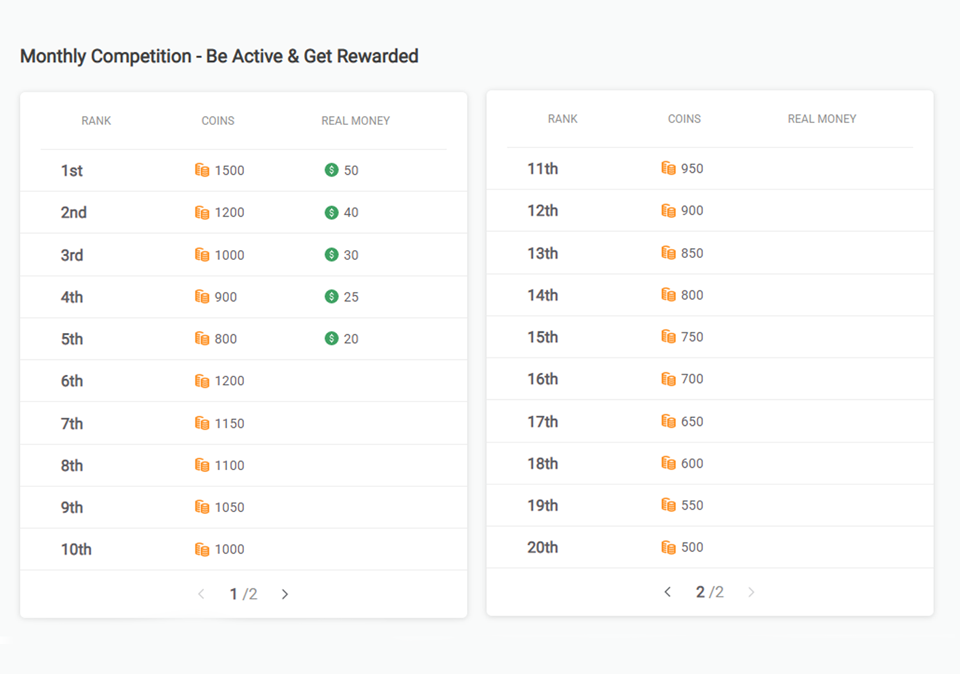Screen dimensions: 960x674
Task: Click the green dollar icon beside 40
Action: pyautogui.click(x=331, y=213)
